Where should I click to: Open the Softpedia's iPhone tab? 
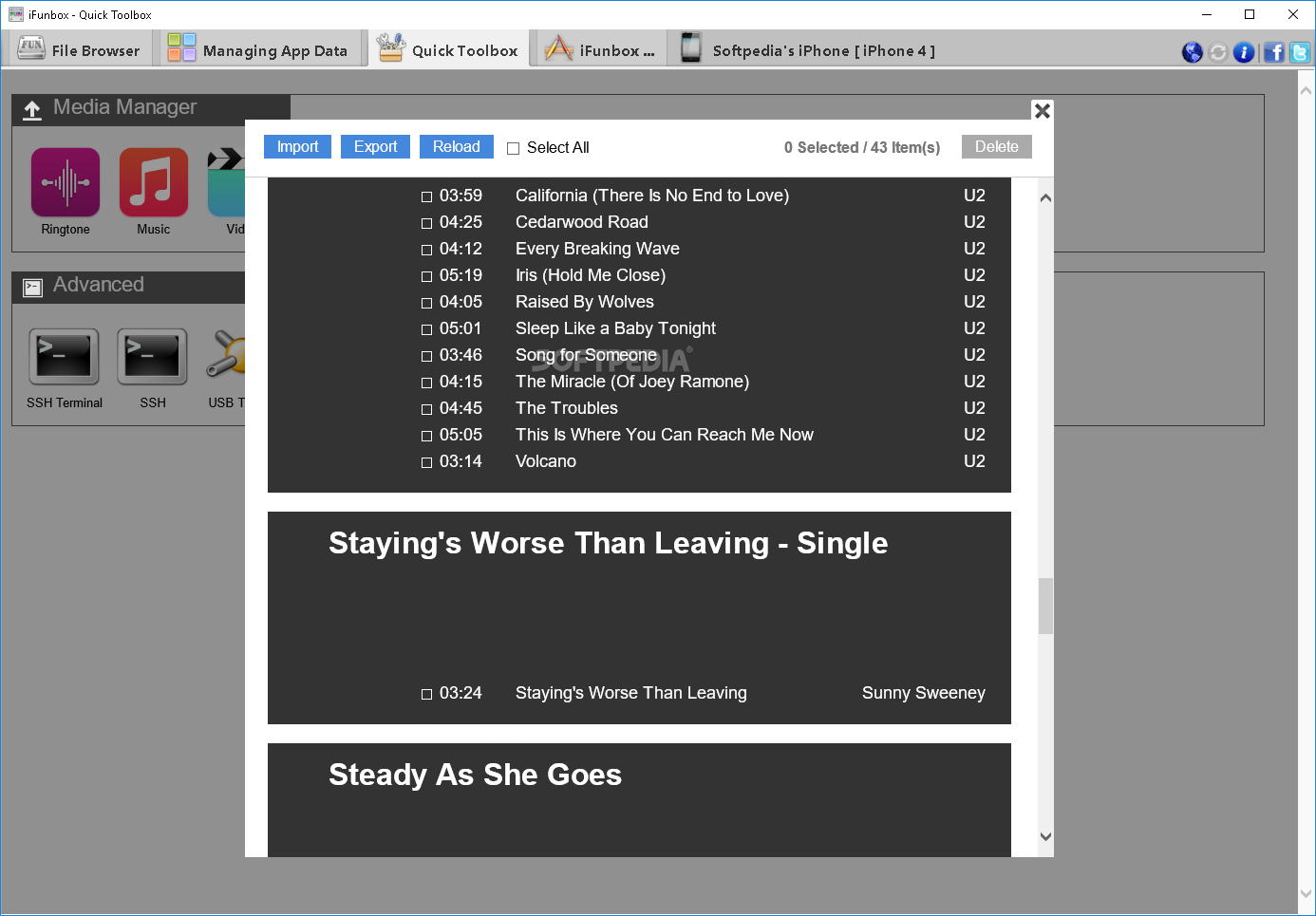click(809, 49)
